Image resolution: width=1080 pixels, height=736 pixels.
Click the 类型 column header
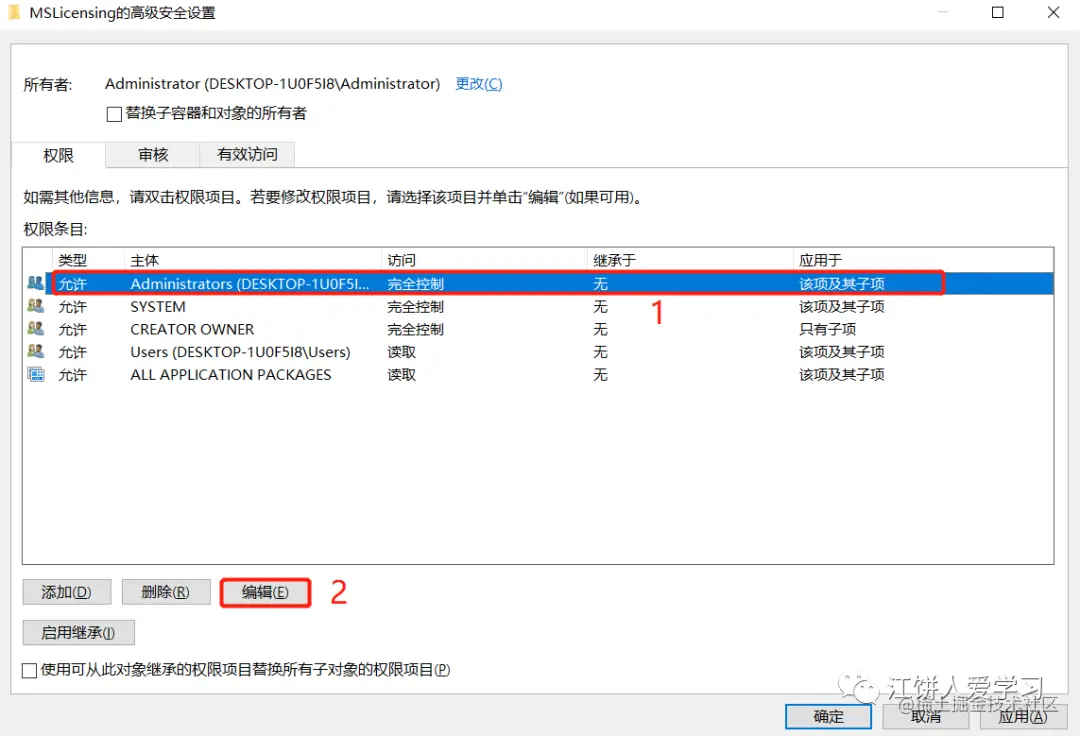click(88, 260)
